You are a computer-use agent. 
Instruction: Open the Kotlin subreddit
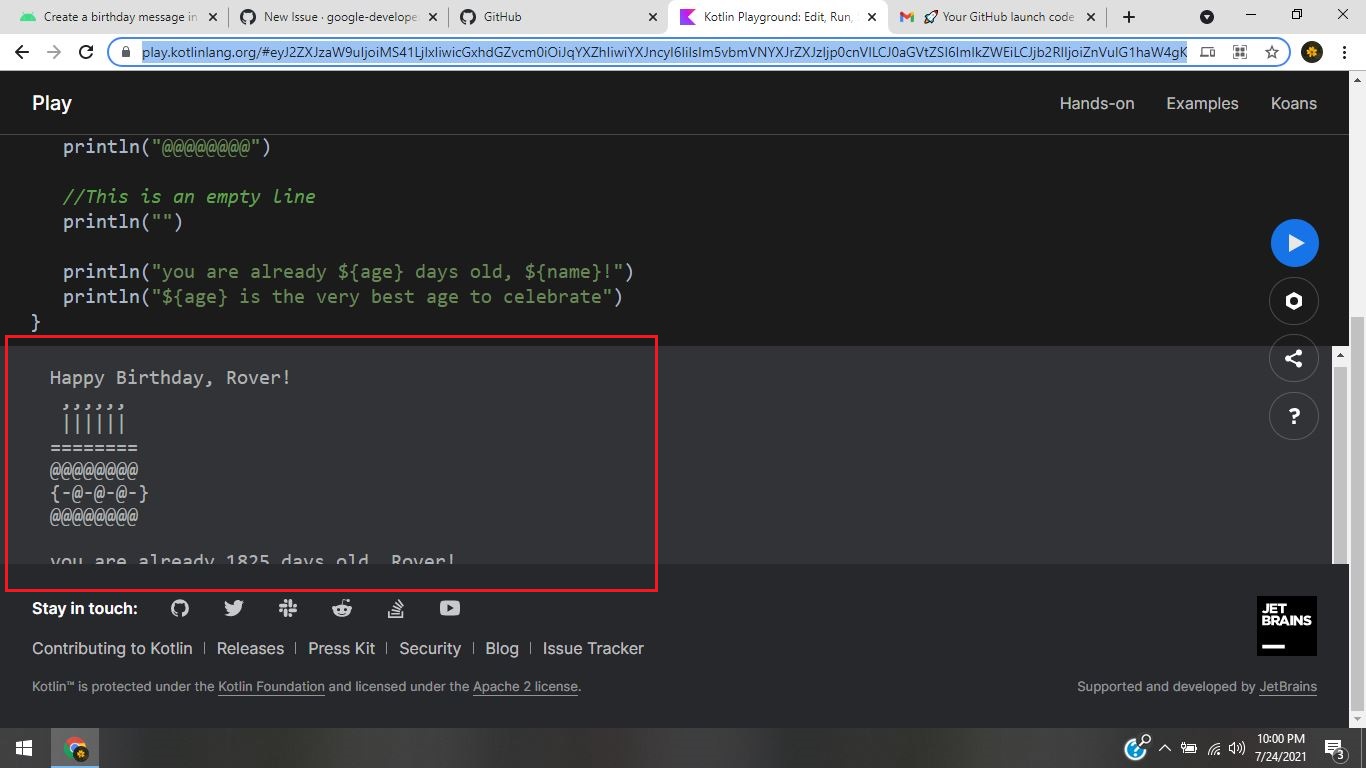[341, 608]
